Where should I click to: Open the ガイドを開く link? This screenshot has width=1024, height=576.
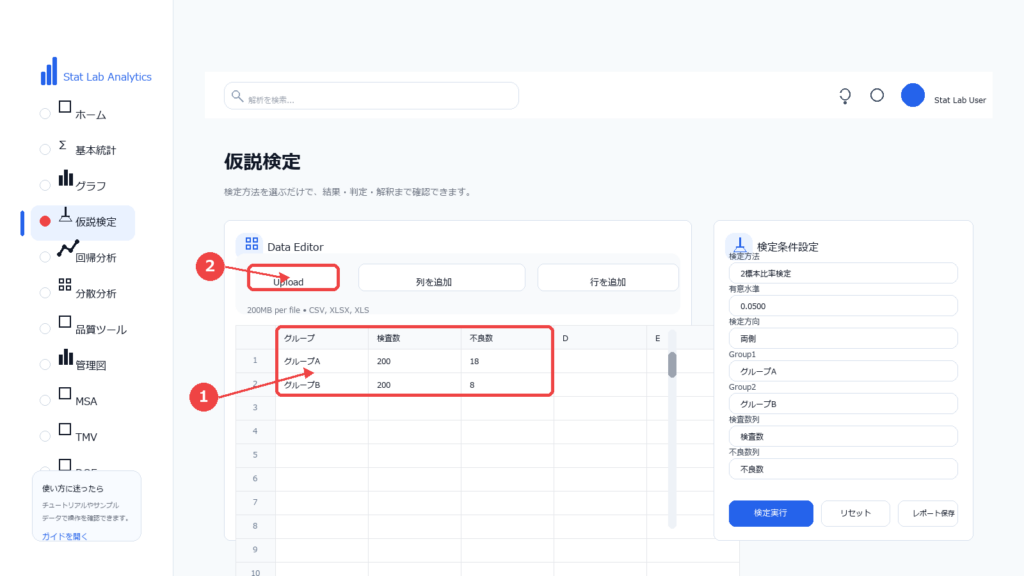[65, 536]
